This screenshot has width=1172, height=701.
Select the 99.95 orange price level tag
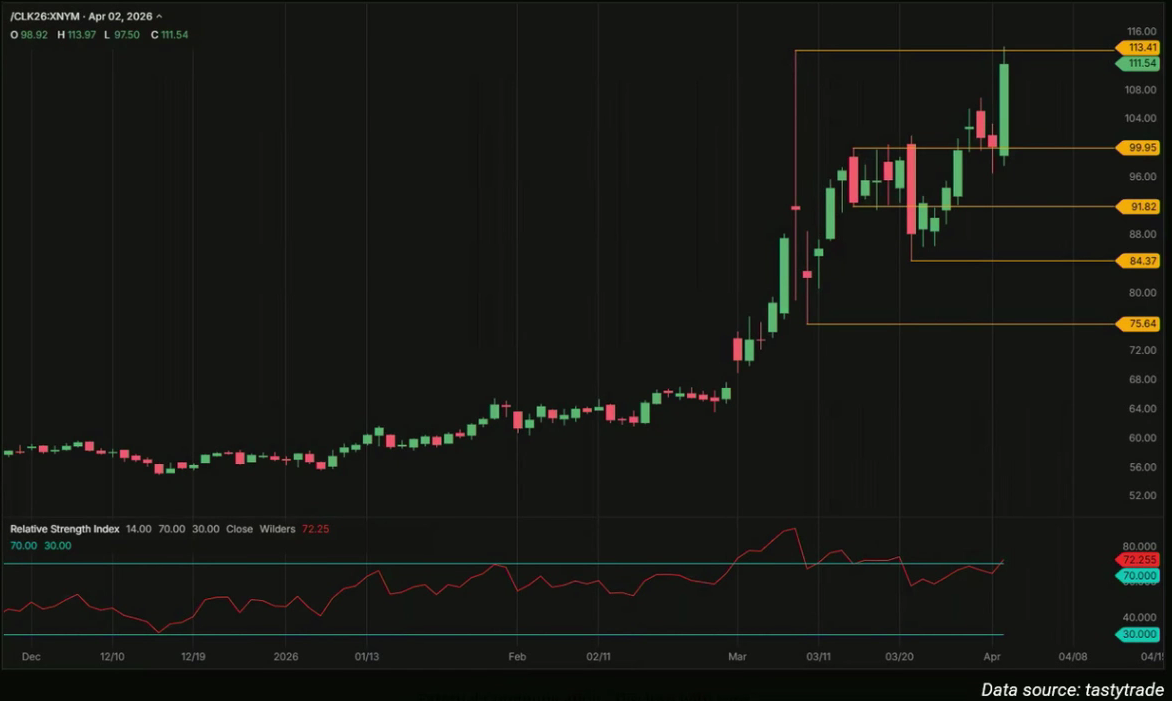click(x=1138, y=148)
